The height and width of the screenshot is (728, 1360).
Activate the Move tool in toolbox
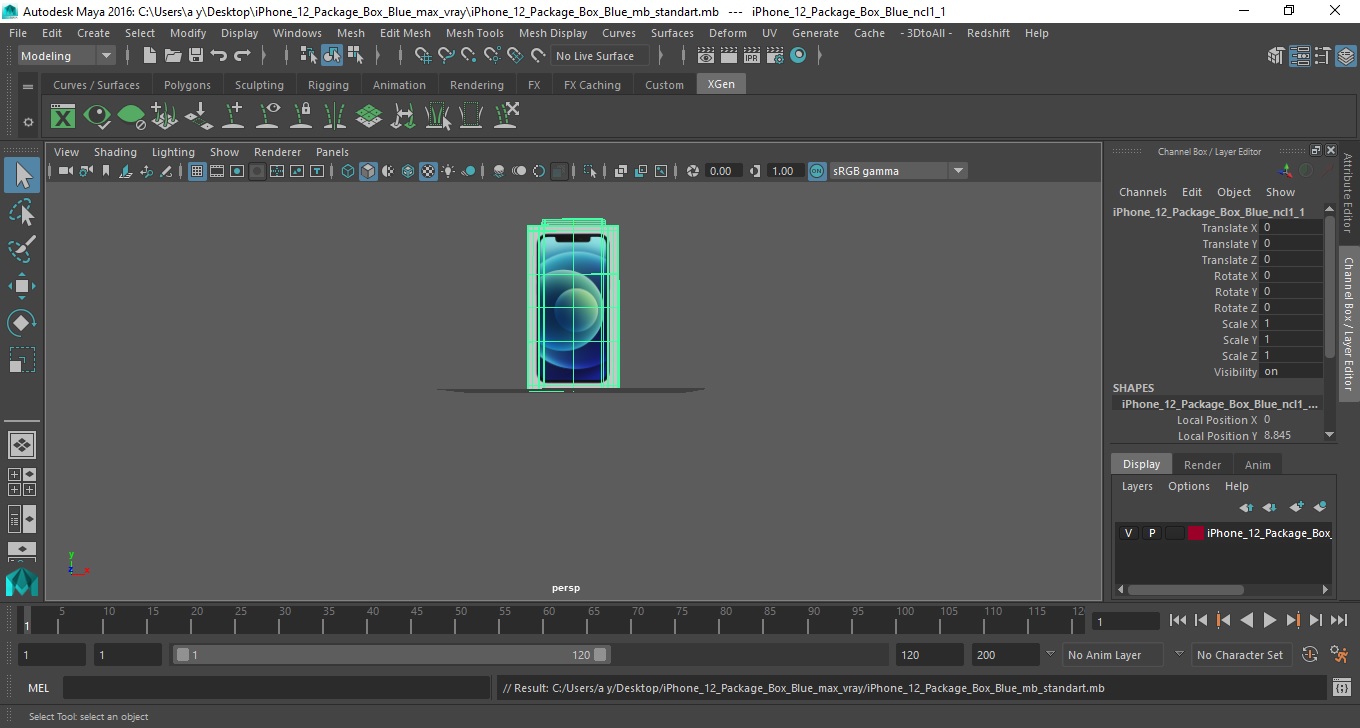point(22,286)
